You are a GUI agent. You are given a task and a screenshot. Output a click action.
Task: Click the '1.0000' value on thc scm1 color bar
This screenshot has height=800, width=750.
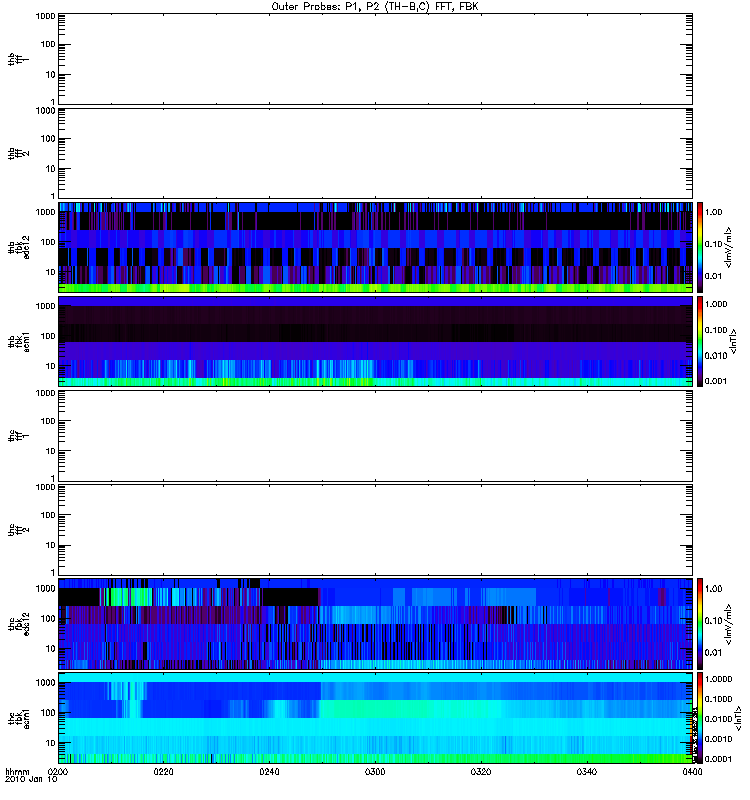click(718, 679)
